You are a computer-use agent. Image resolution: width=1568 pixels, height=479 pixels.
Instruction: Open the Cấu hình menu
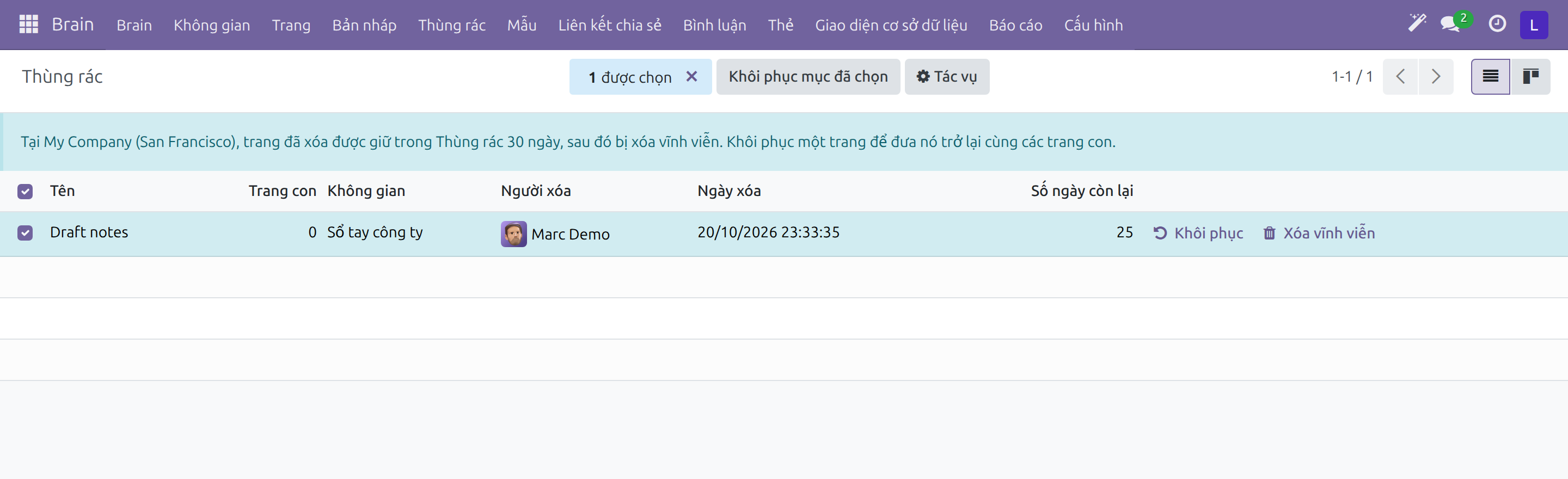point(1093,25)
